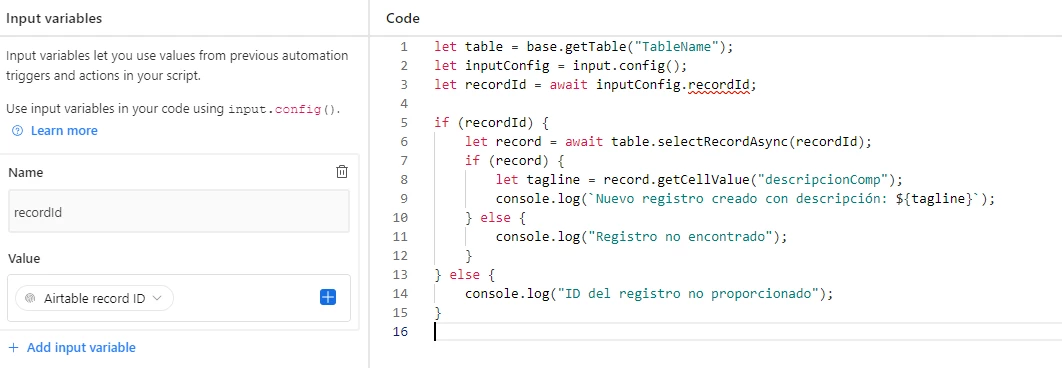Click line number 1 in the gutter

(x=404, y=47)
